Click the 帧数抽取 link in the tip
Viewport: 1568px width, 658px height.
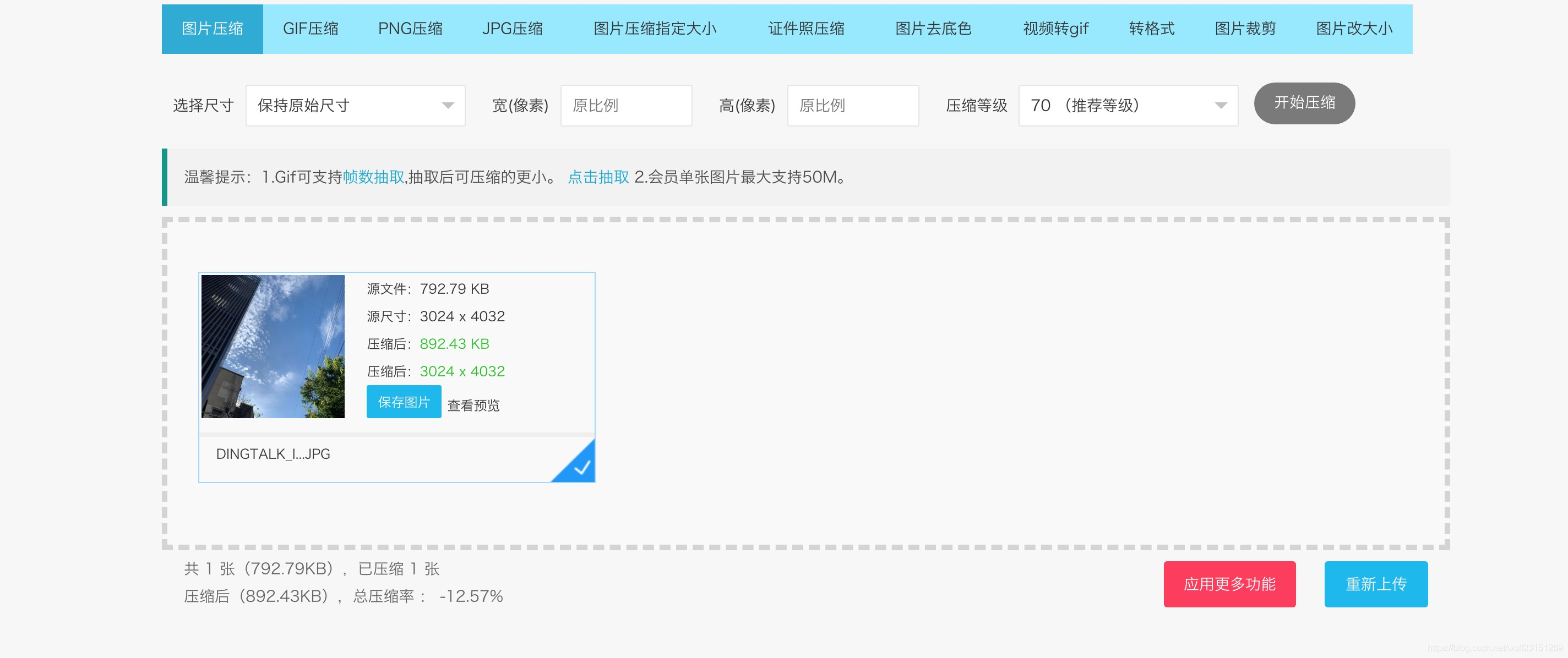tap(373, 177)
